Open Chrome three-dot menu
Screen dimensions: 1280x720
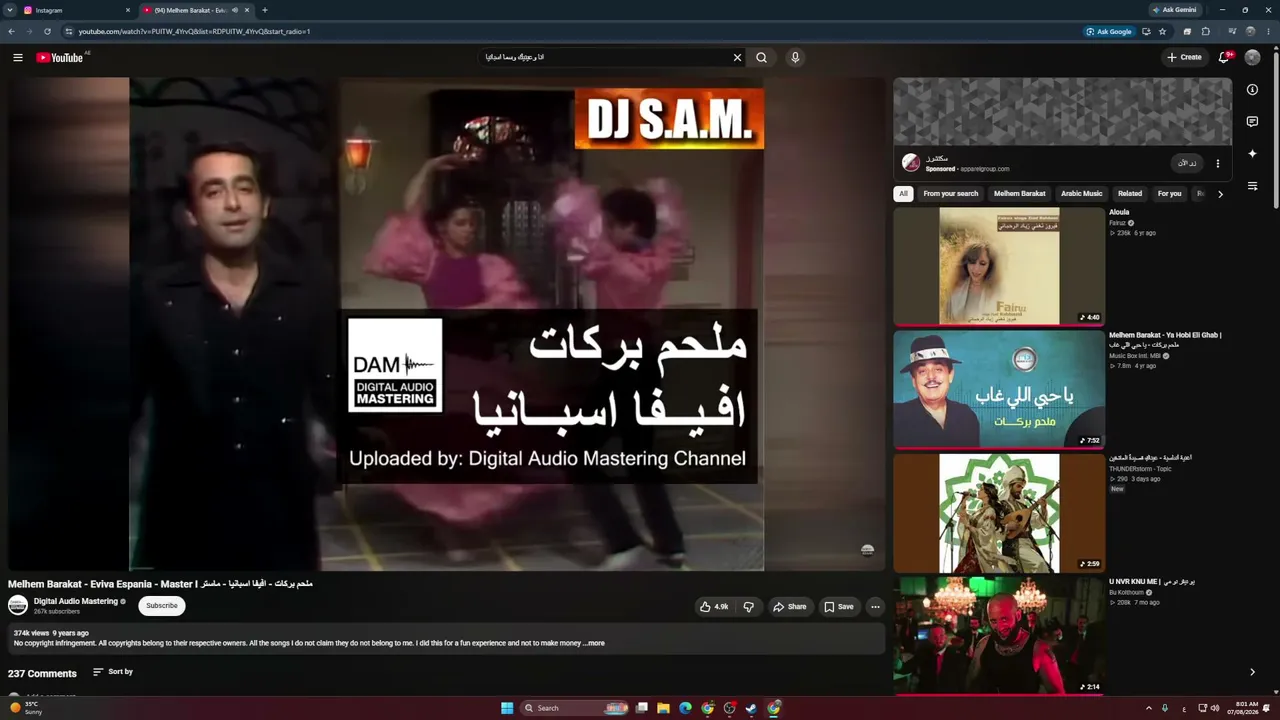click(x=1267, y=31)
